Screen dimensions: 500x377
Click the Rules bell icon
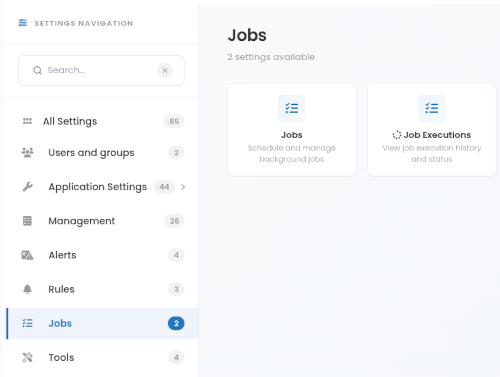point(27,289)
